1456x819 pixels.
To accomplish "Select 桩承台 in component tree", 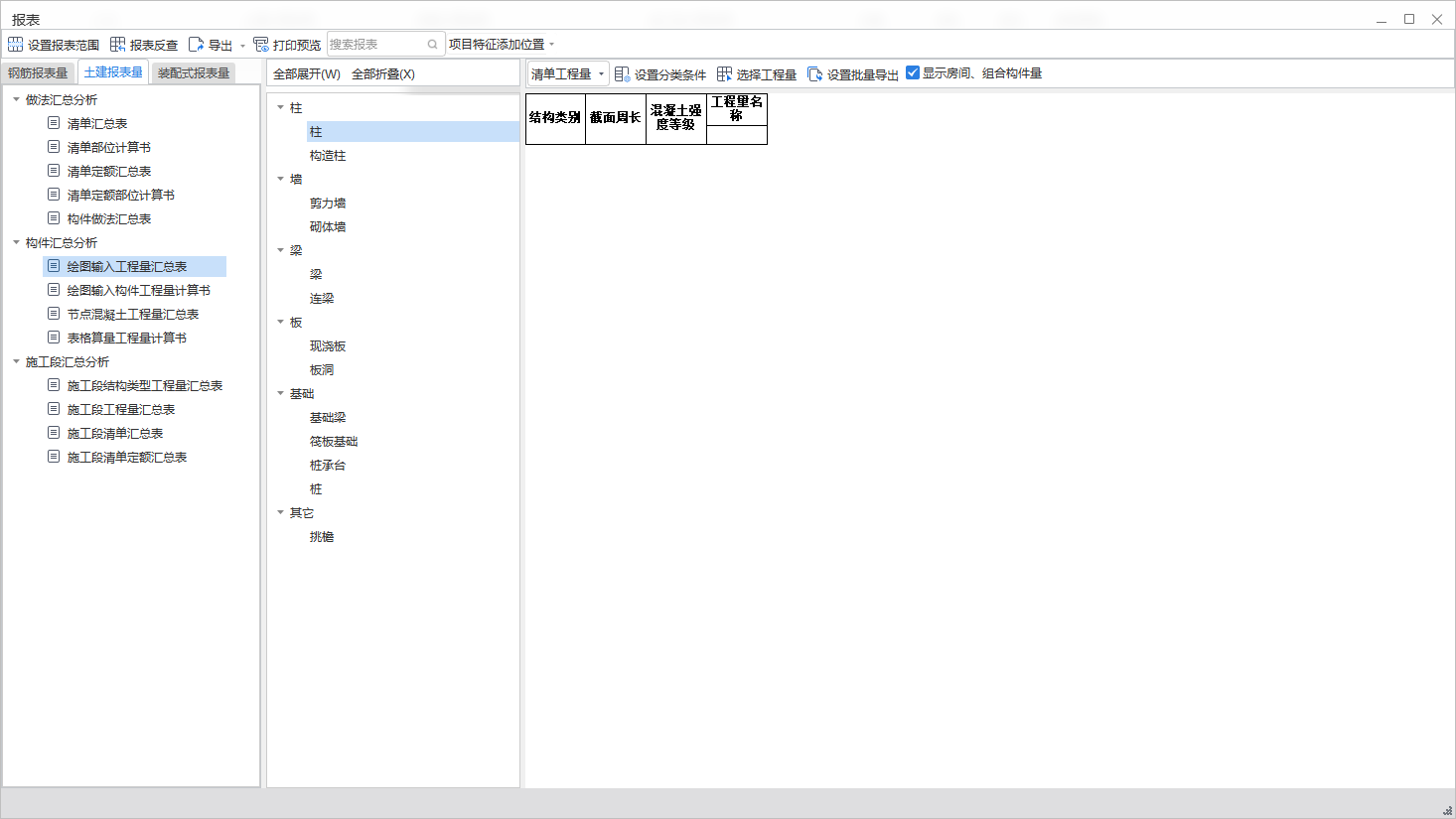I will point(328,465).
